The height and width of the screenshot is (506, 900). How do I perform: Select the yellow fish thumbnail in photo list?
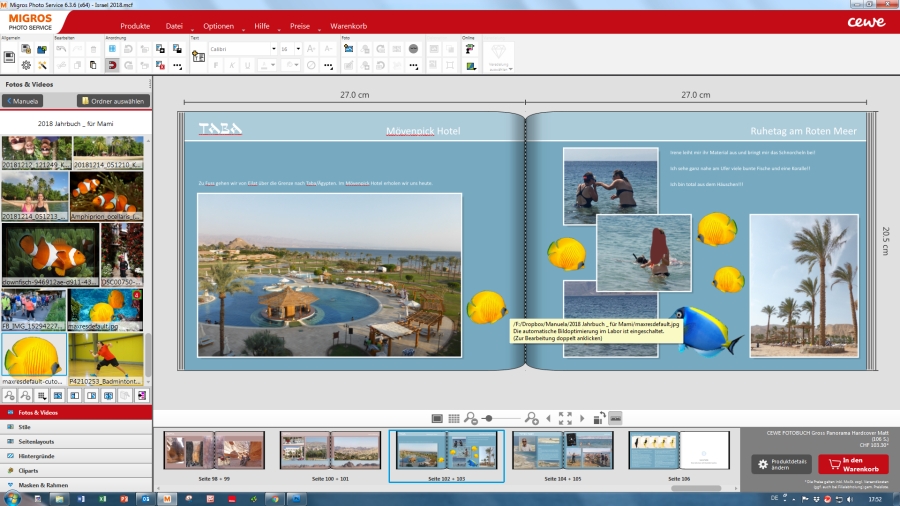point(34,355)
